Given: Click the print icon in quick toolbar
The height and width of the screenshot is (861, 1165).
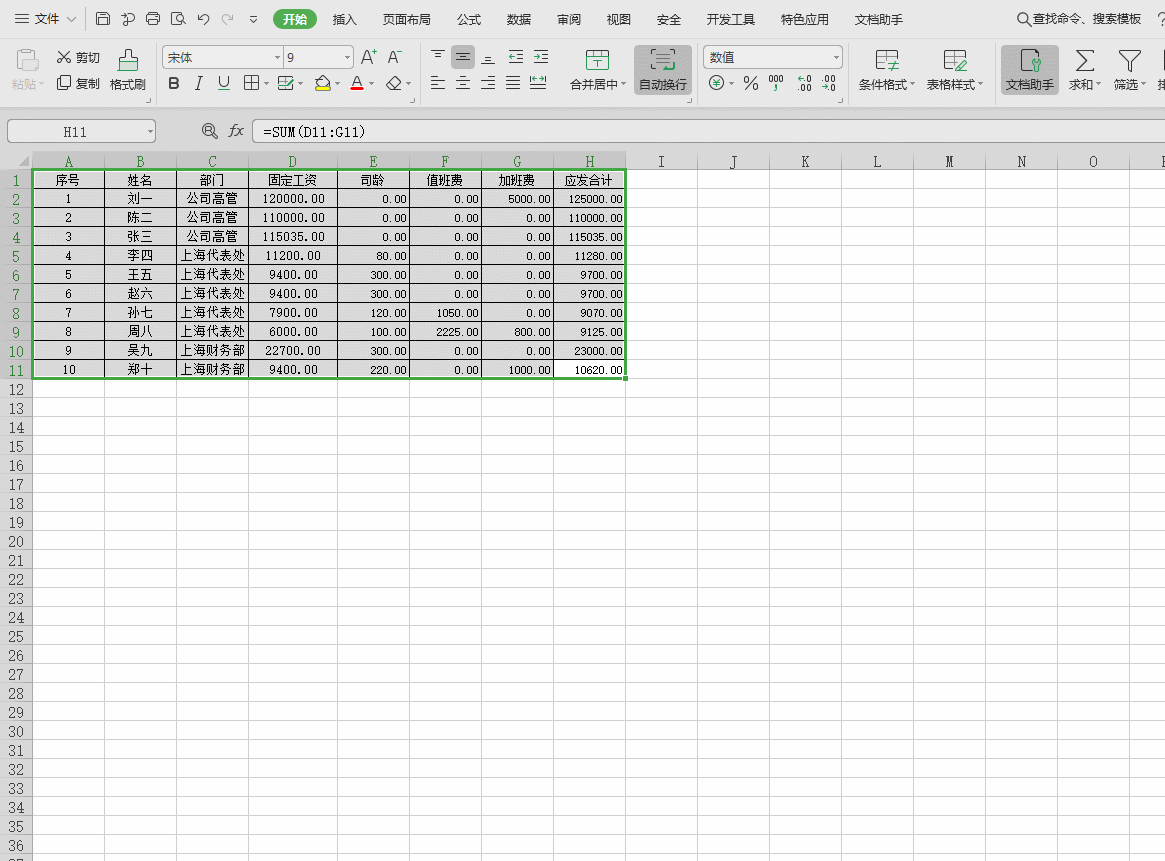Looking at the screenshot, I should [153, 19].
